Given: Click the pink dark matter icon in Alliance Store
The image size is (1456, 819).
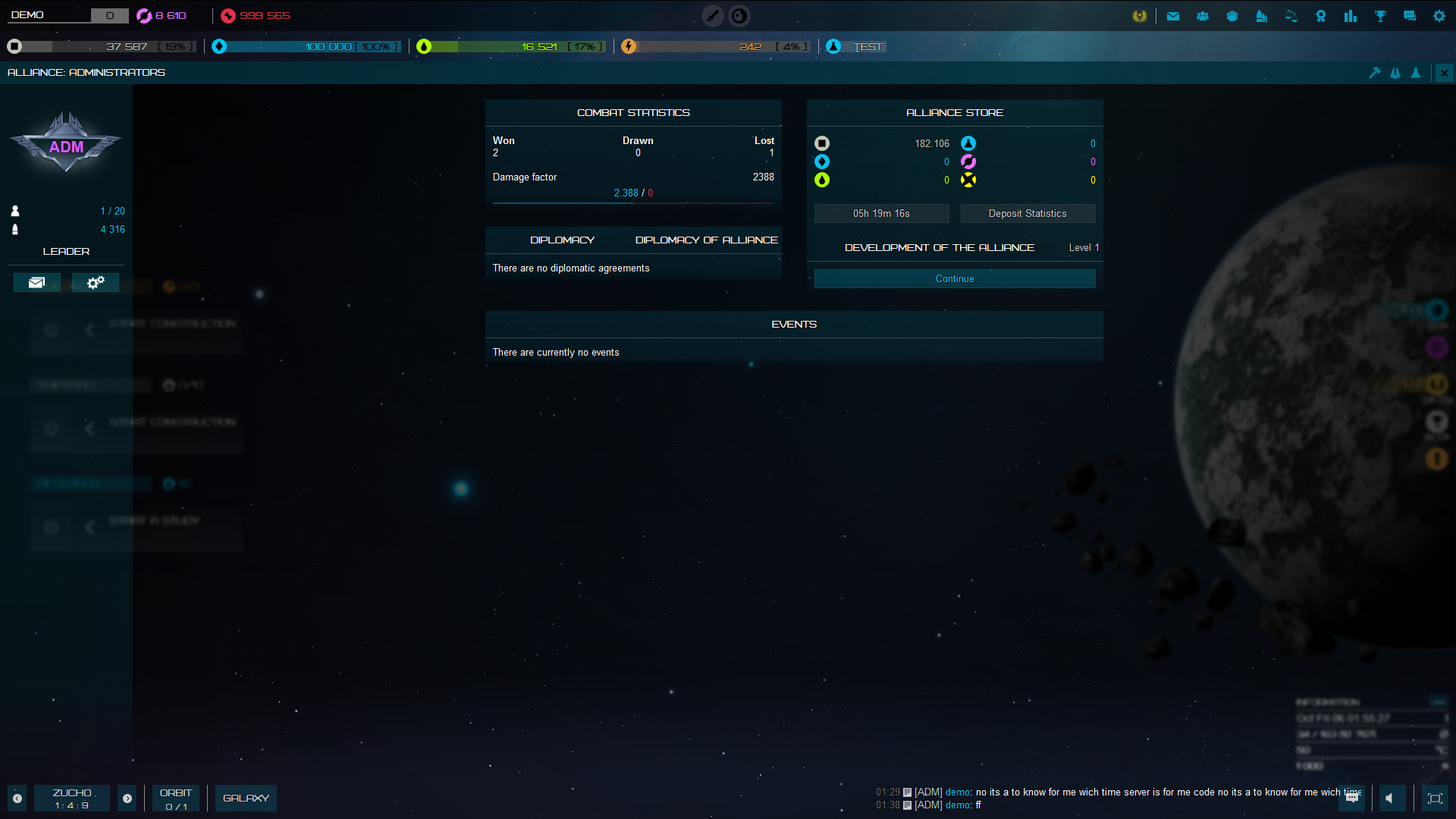Looking at the screenshot, I should point(968,162).
